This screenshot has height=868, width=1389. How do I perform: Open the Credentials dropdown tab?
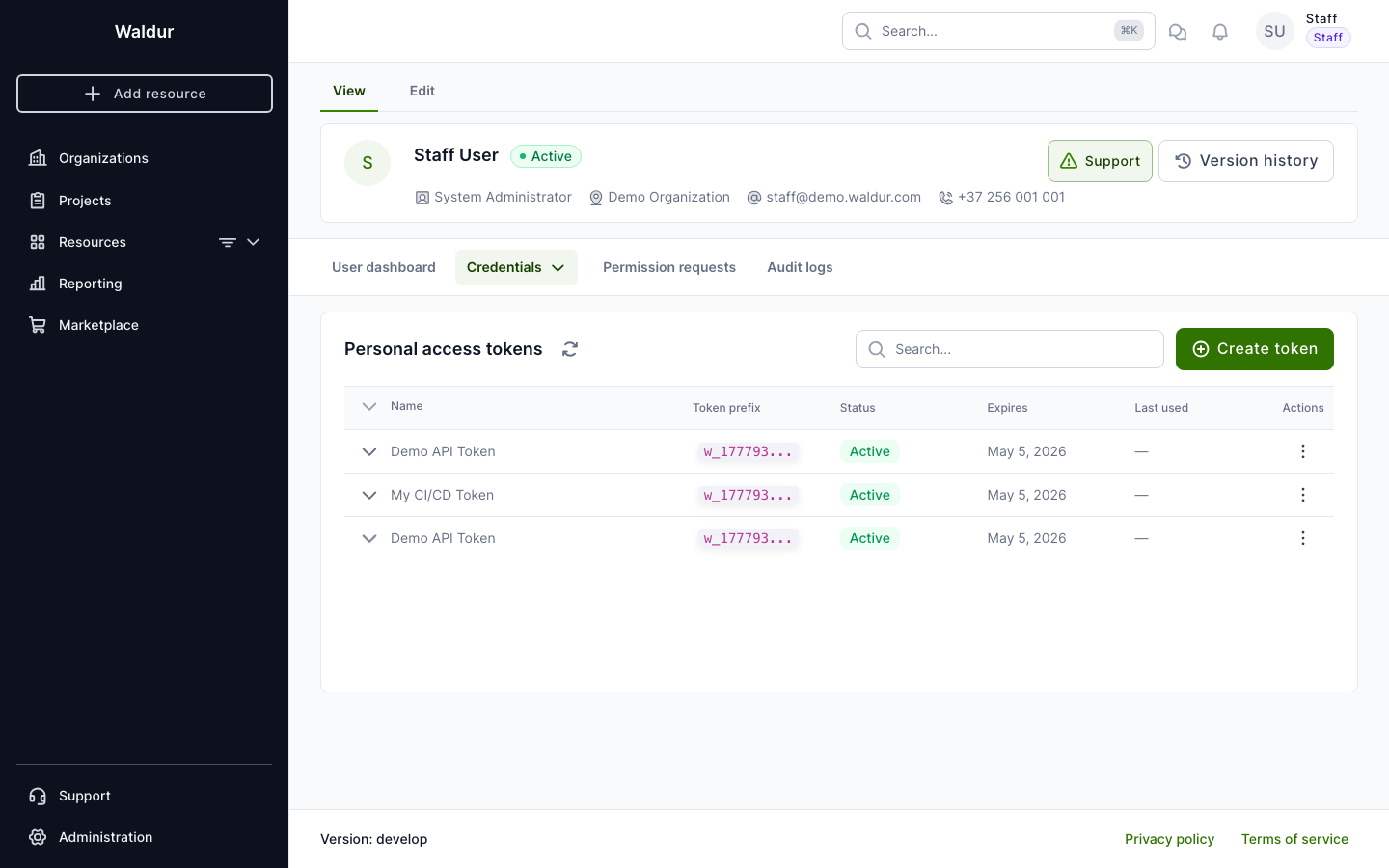pyautogui.click(x=515, y=267)
